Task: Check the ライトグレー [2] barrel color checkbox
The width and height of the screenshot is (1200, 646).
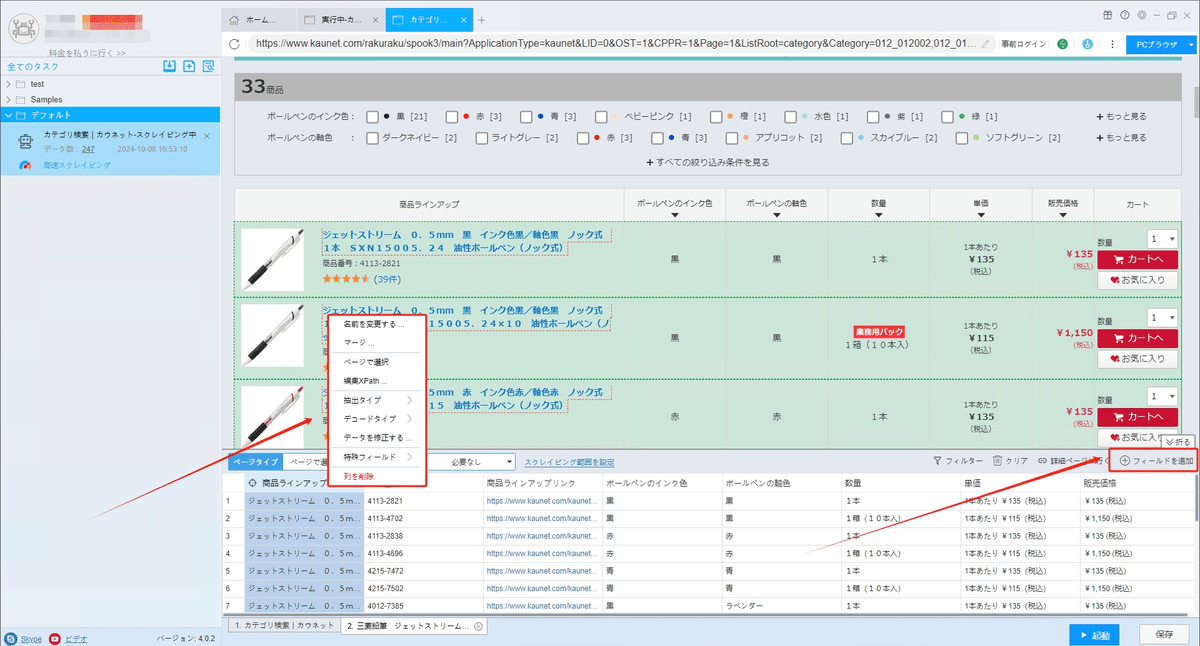Action: (x=481, y=138)
